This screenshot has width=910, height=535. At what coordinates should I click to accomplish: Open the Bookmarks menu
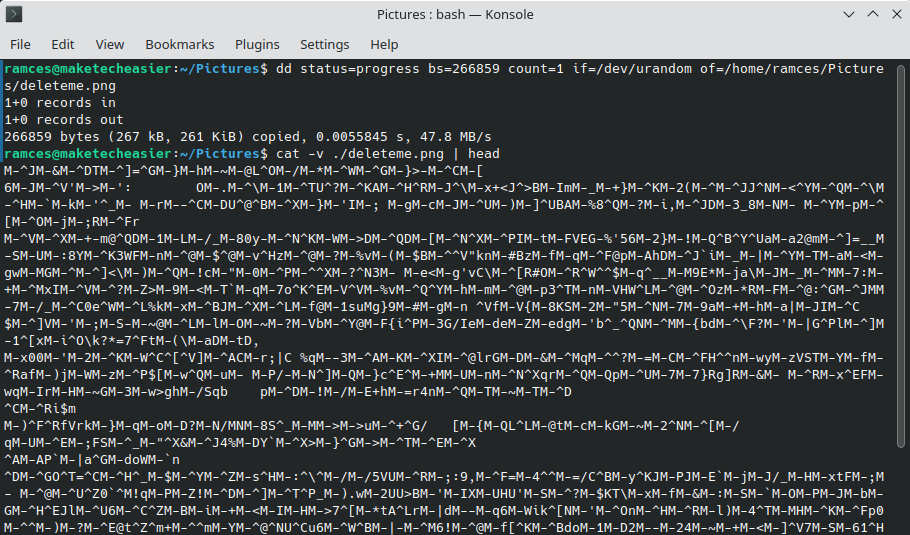(180, 45)
